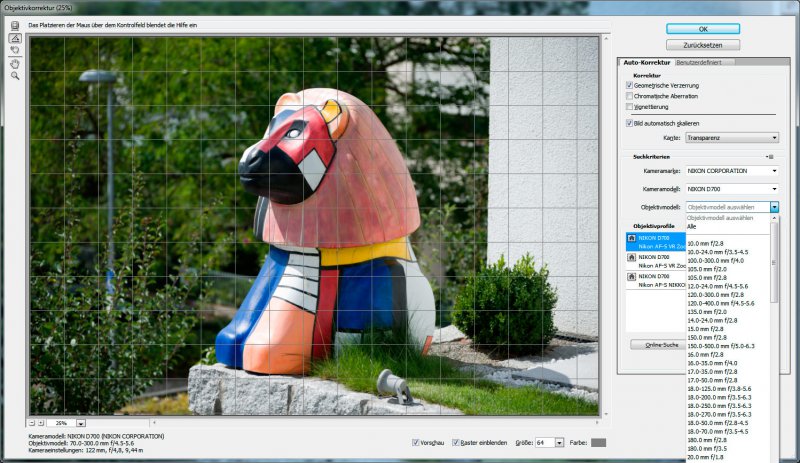This screenshot has height=463, width=800.
Task: Click profile icon of Nikon AF-S NIKKOR entry
Action: point(631,277)
